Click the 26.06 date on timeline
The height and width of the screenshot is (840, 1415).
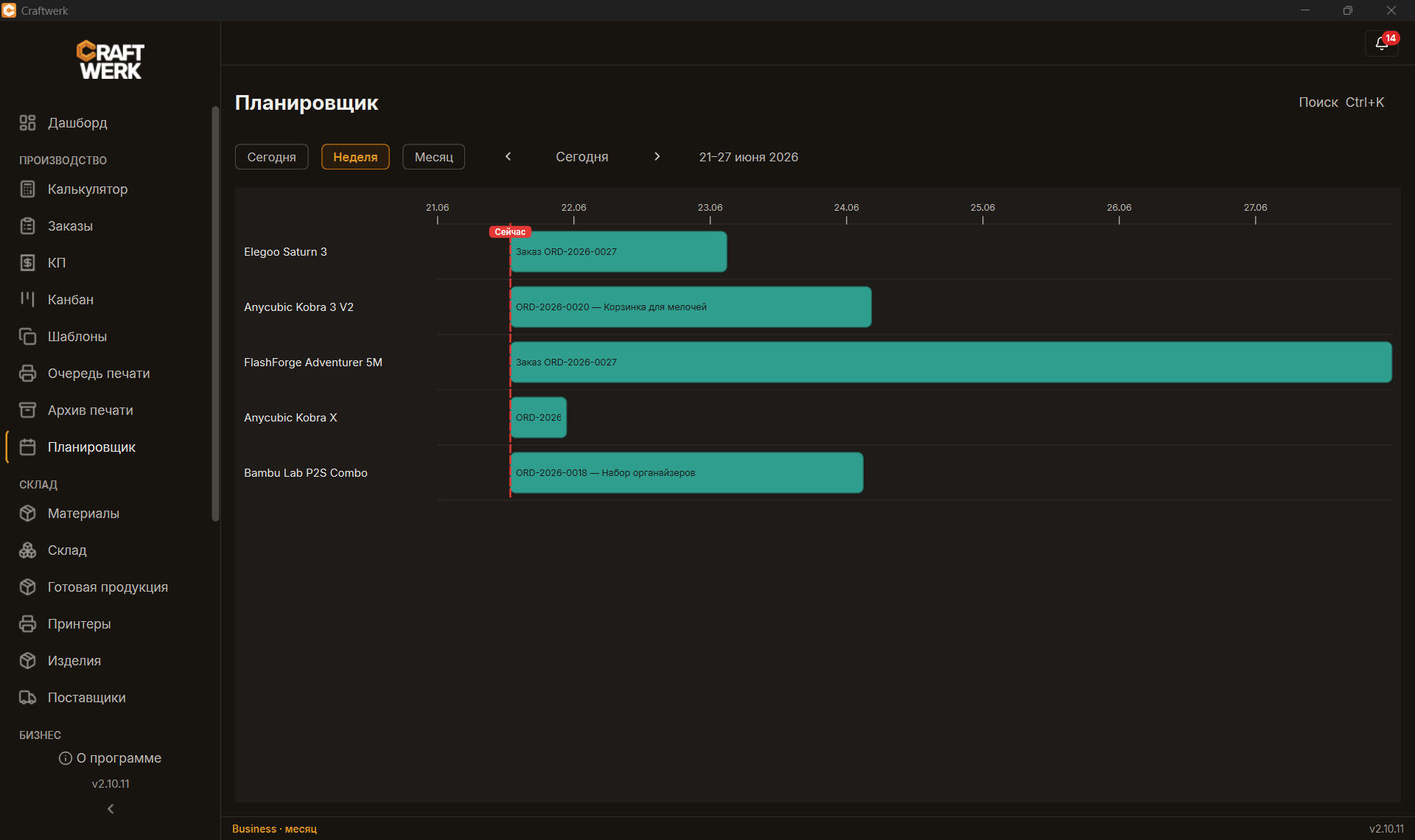click(x=1119, y=208)
